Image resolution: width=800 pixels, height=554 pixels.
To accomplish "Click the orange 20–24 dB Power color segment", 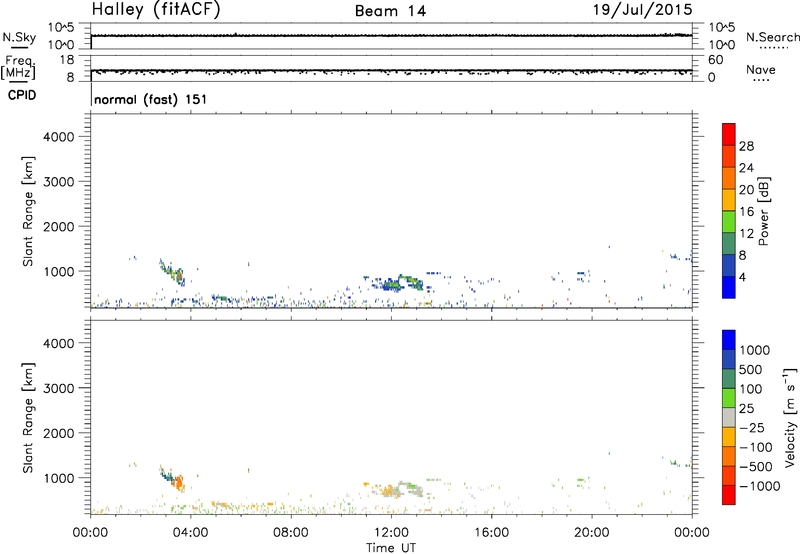I will point(729,178).
